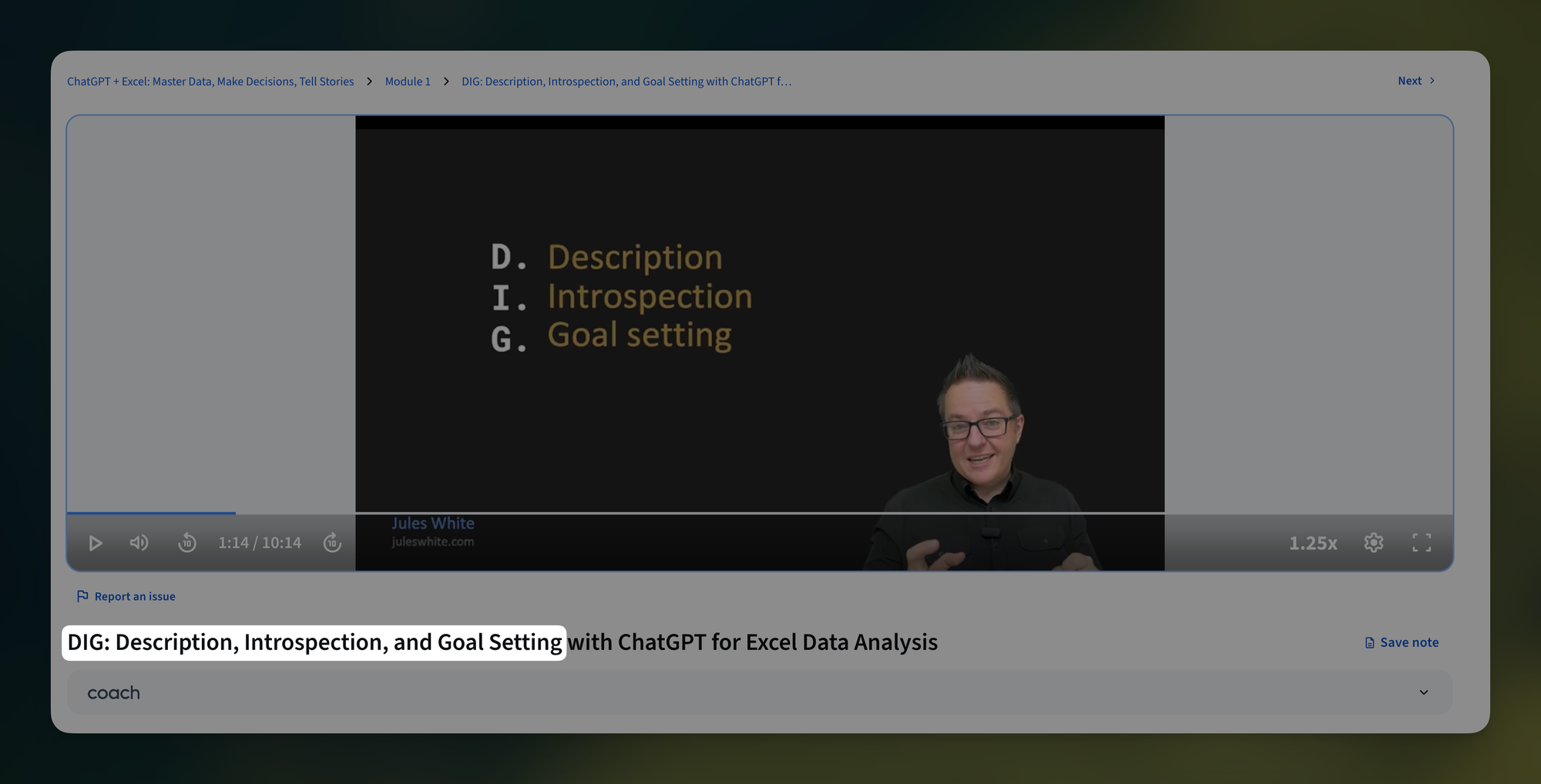Open Module 1 breadcrumb

[x=408, y=82]
